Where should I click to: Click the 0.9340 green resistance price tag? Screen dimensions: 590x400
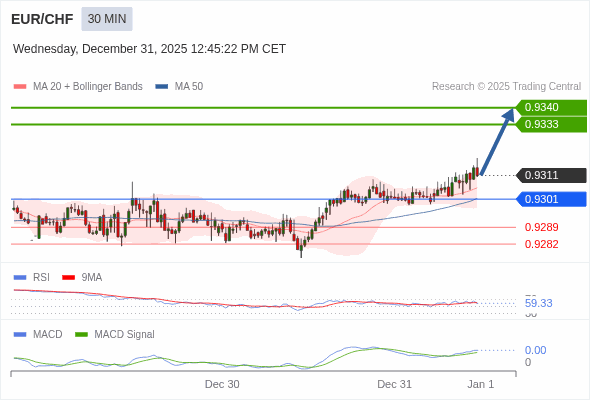click(551, 108)
